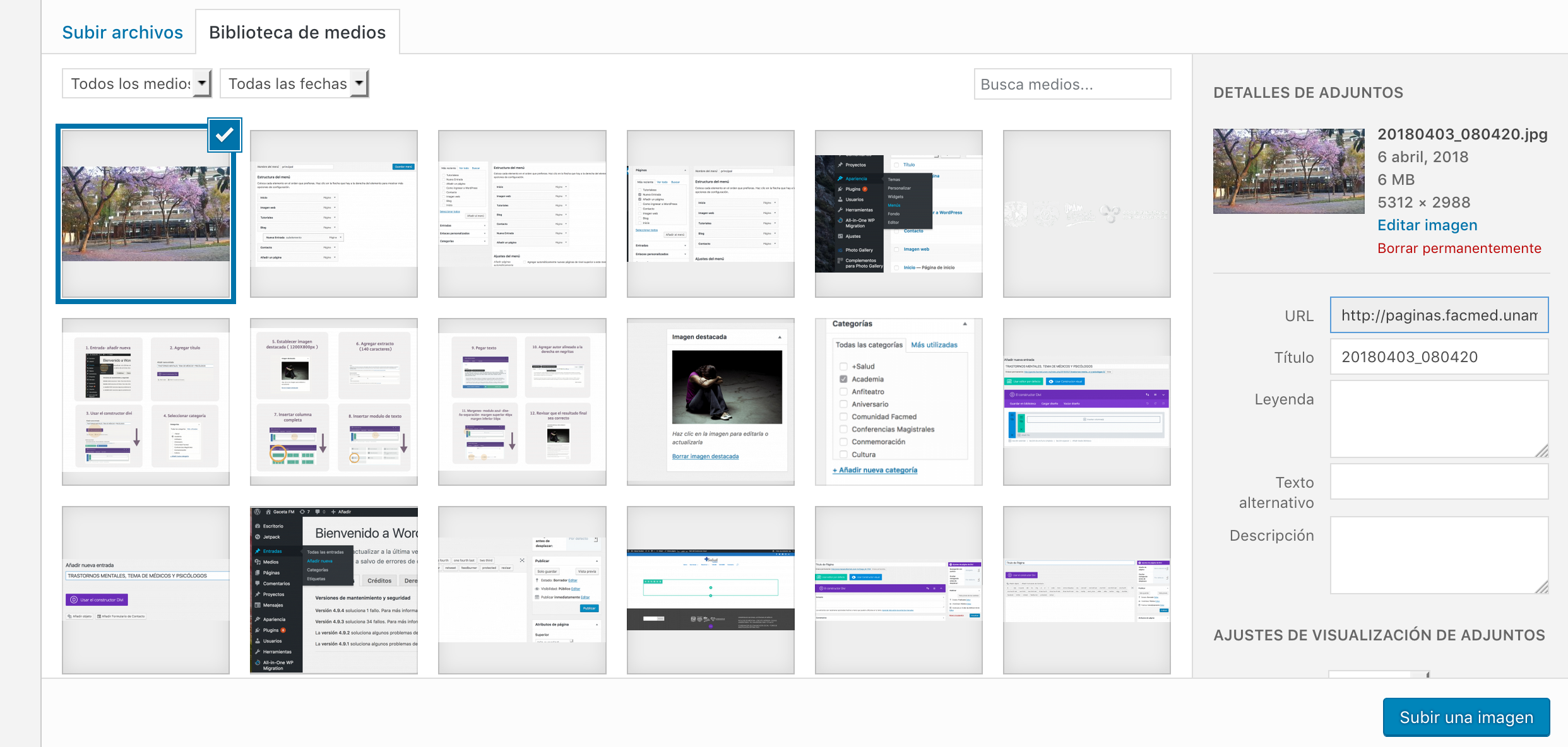Click Borrar permanentemente link
1568x747 pixels.
click(1459, 248)
